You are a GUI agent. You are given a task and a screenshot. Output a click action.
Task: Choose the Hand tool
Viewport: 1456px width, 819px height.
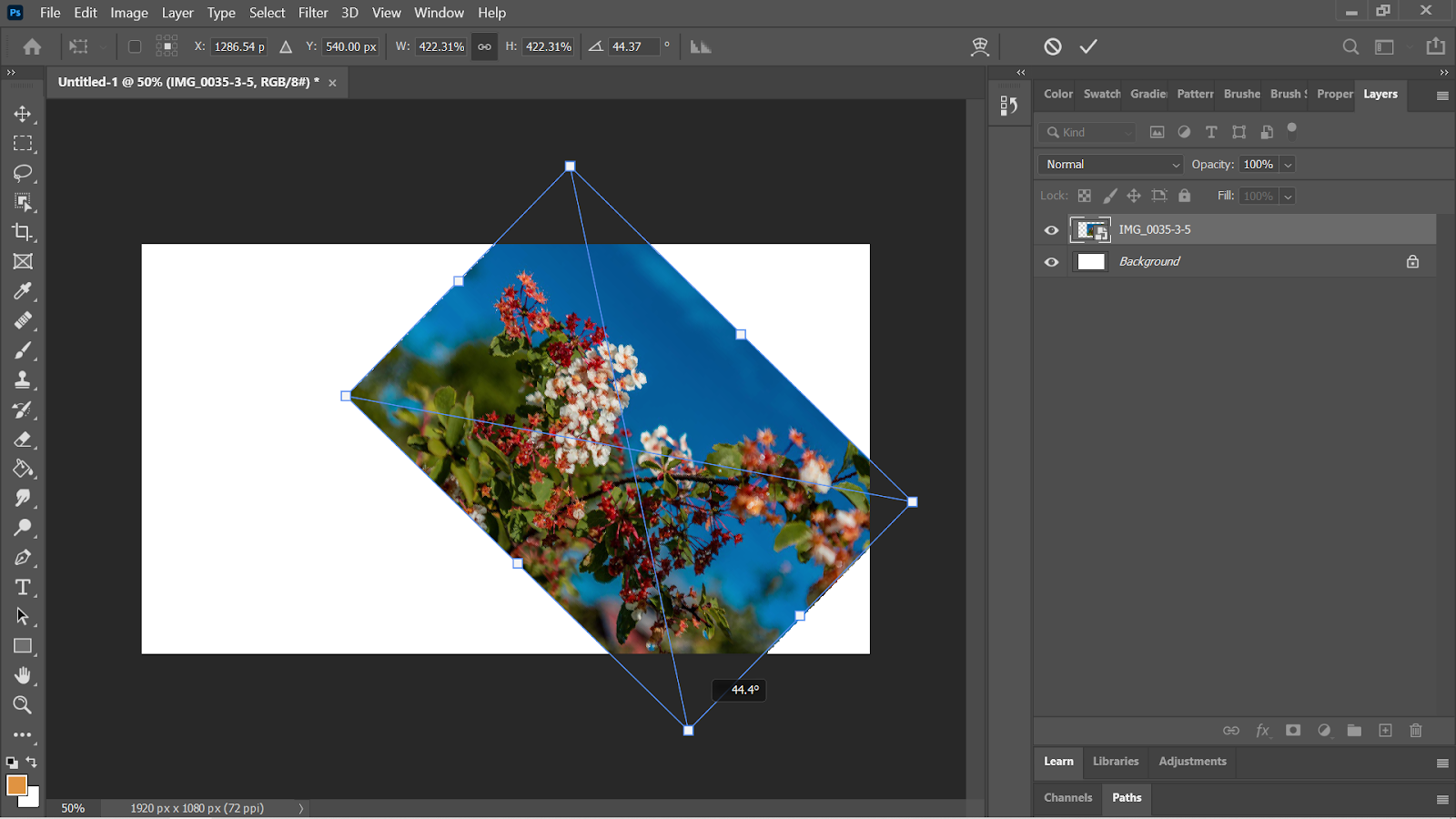click(23, 675)
